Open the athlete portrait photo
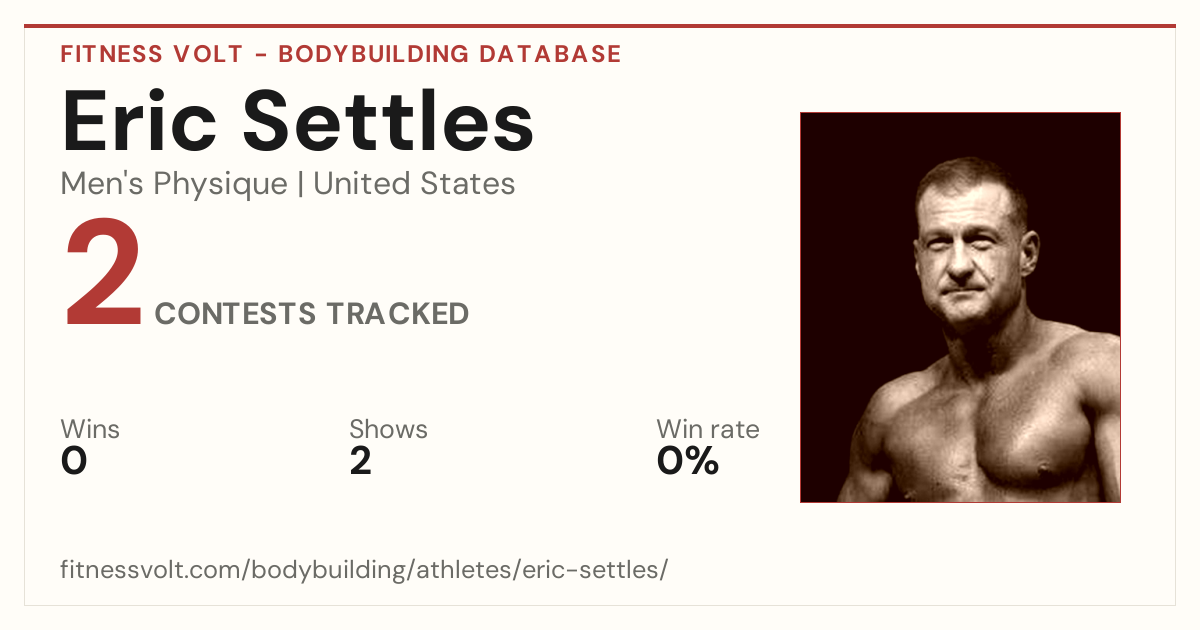This screenshot has width=1200, height=630. 960,307
